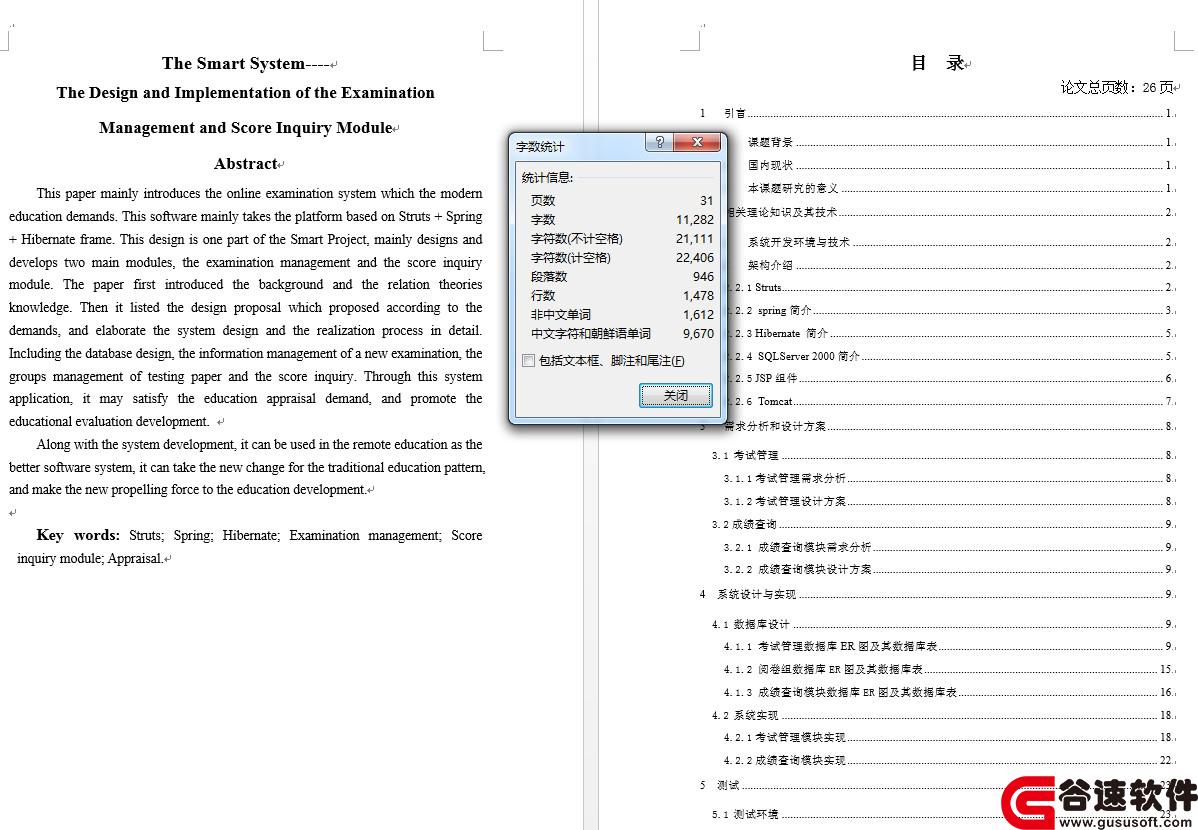This screenshot has width=1198, height=830.
Task: Open the TOC entry JSP 组件
Action: pos(950,378)
